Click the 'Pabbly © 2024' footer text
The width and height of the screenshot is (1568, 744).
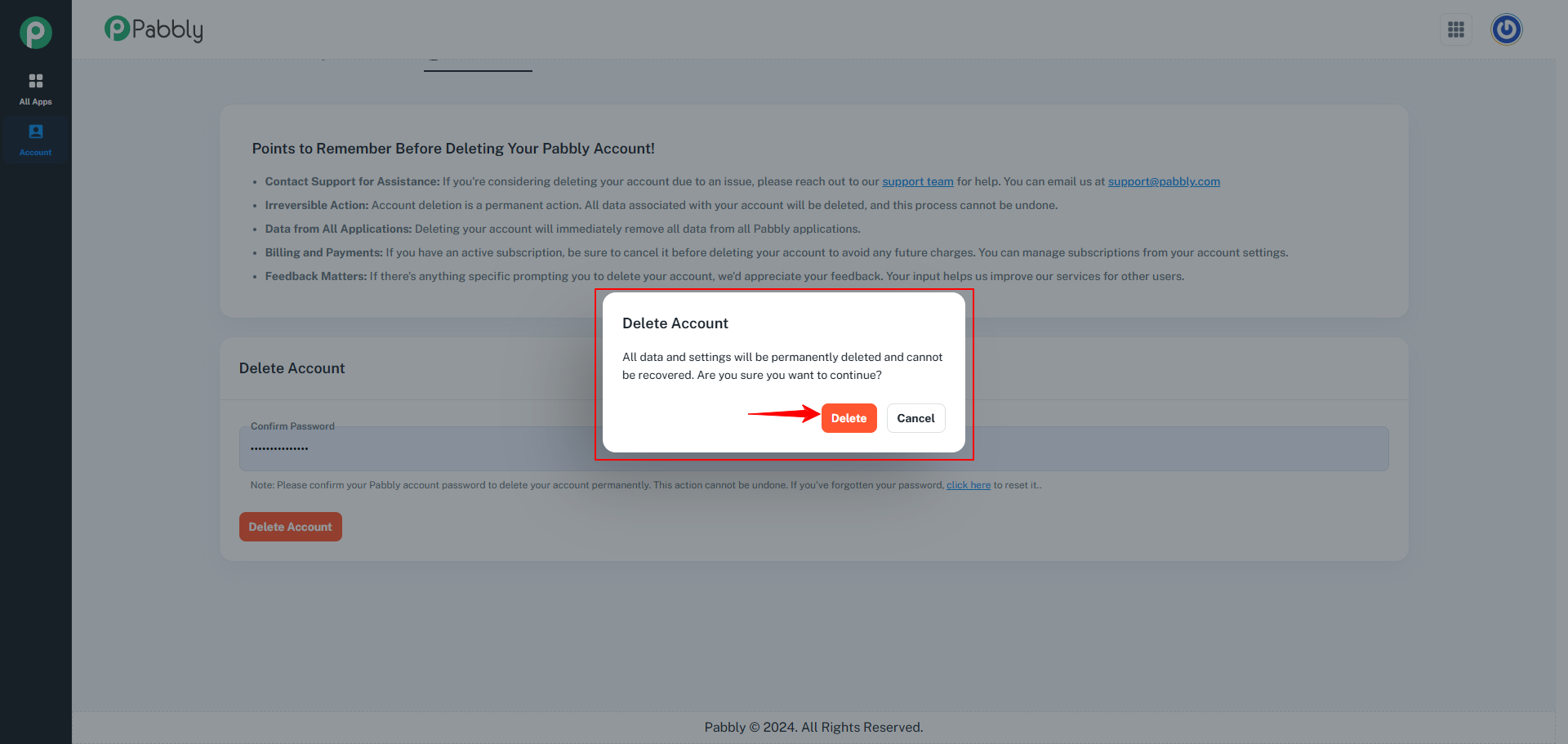(x=813, y=727)
